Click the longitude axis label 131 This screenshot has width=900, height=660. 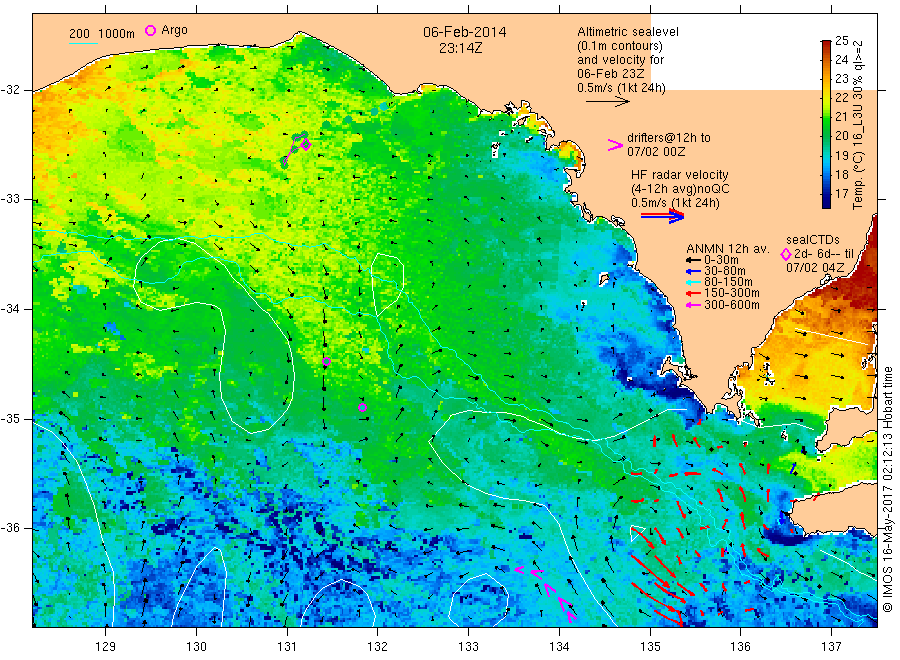287,647
